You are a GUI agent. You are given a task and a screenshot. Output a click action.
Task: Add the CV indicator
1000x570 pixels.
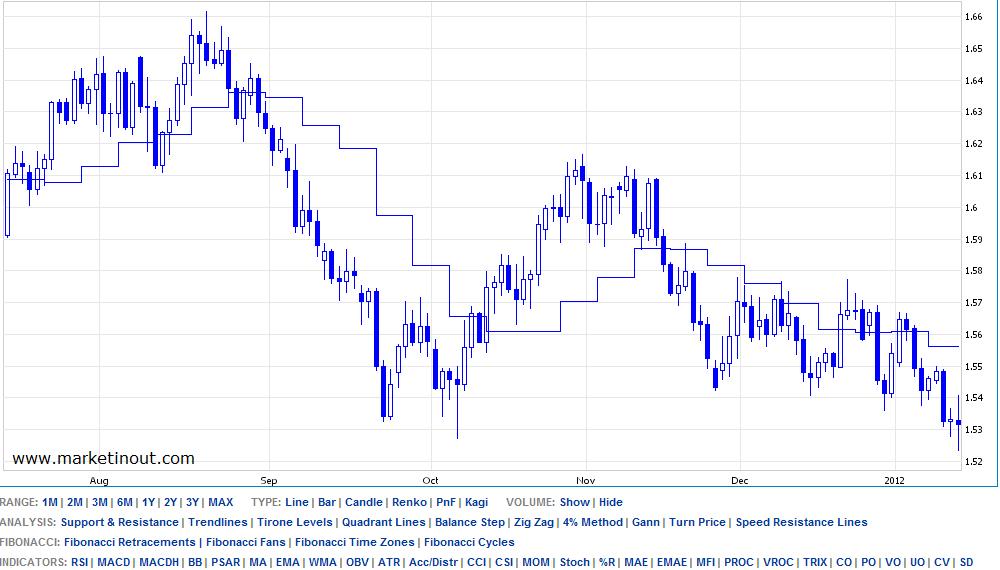[x=942, y=562]
